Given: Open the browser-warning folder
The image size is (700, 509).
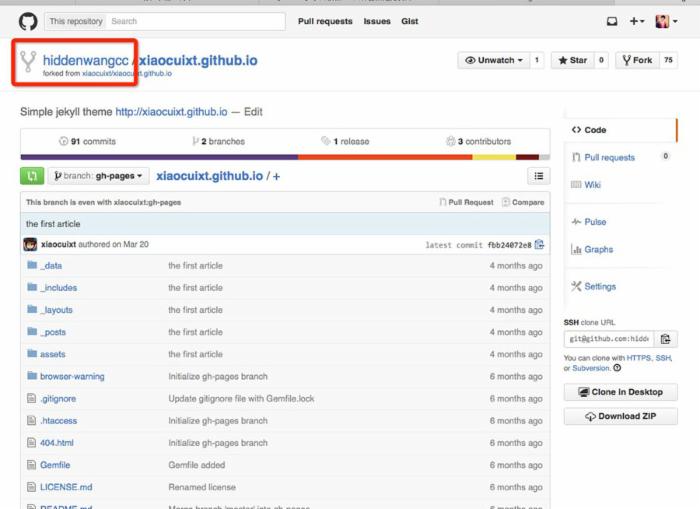Looking at the screenshot, I should coord(72,376).
